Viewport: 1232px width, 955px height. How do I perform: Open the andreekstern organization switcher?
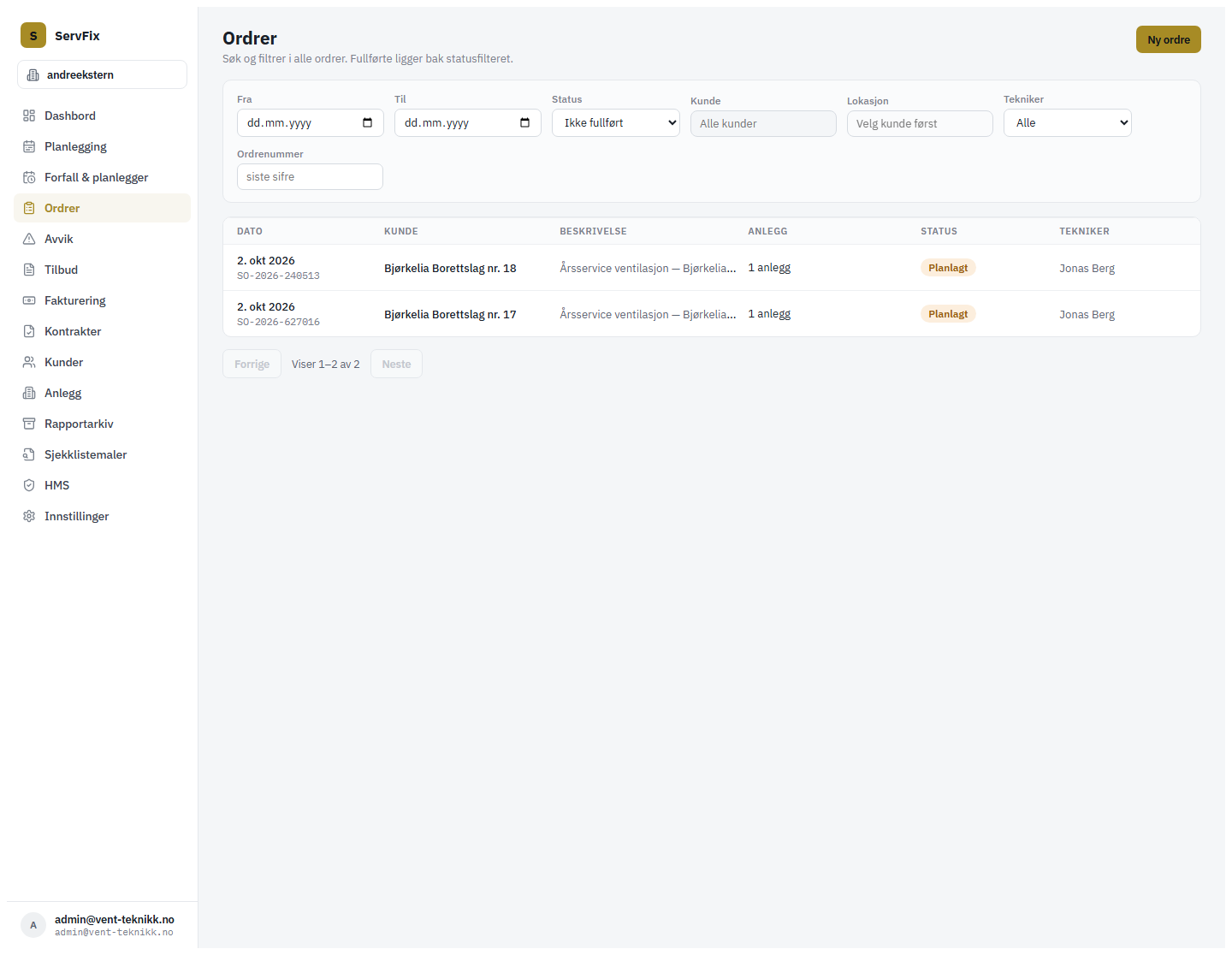(102, 74)
